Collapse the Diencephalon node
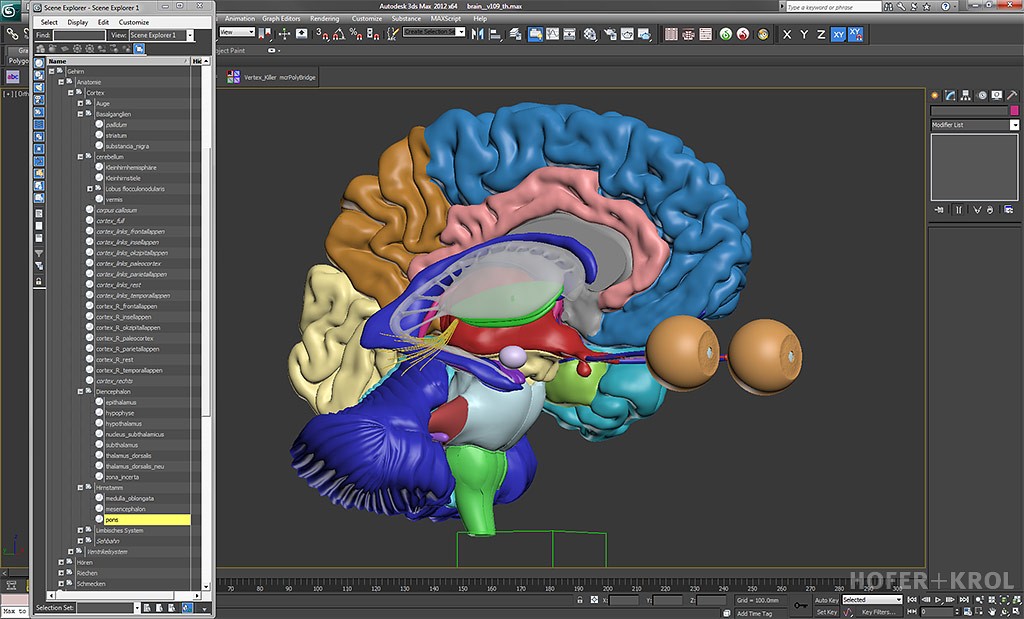The height and width of the screenshot is (619, 1024). tap(80, 392)
